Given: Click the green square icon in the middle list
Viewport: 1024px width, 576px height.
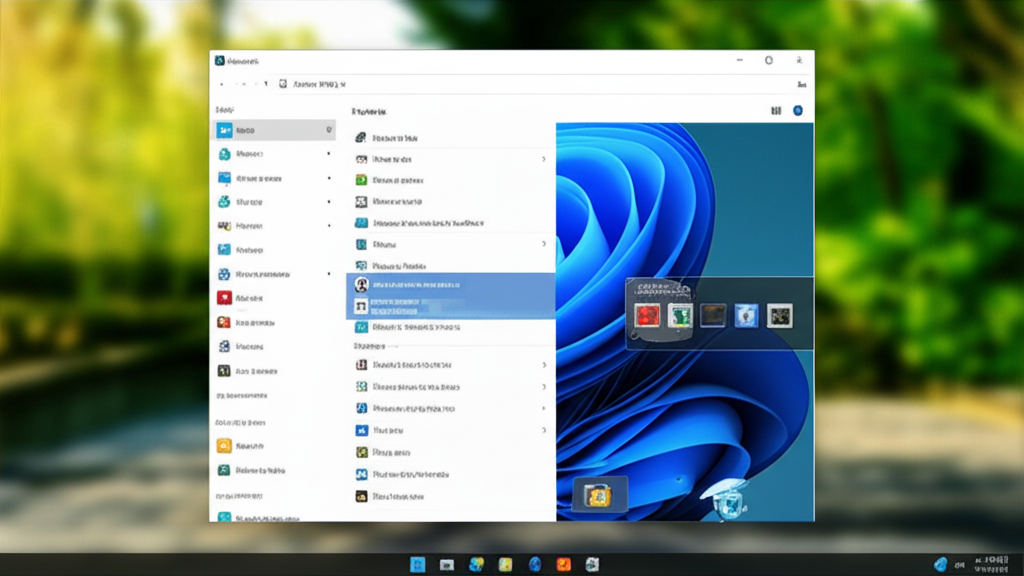Looking at the screenshot, I should pos(362,180).
